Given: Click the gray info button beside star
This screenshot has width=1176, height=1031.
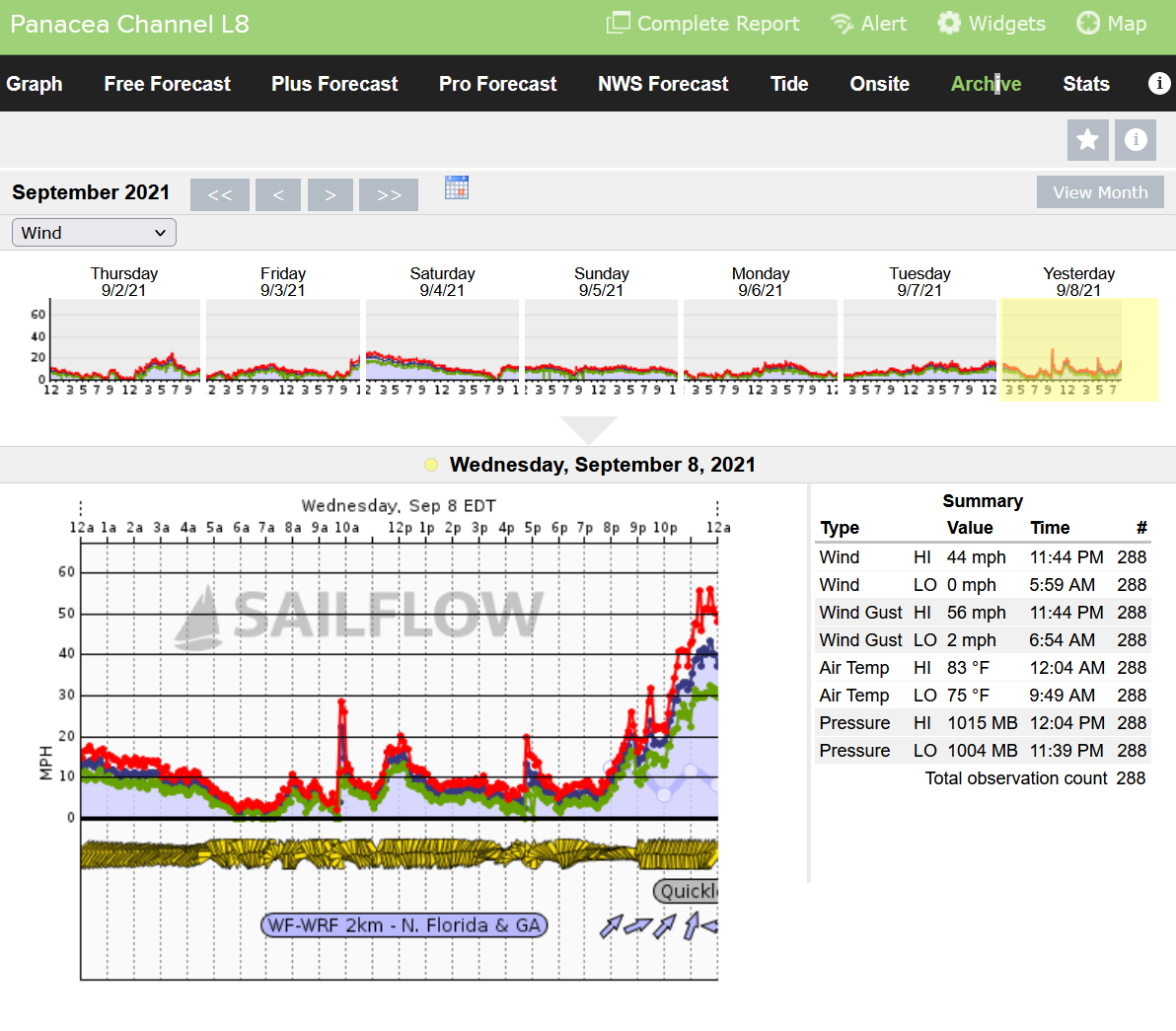Looking at the screenshot, I should pyautogui.click(x=1135, y=139).
